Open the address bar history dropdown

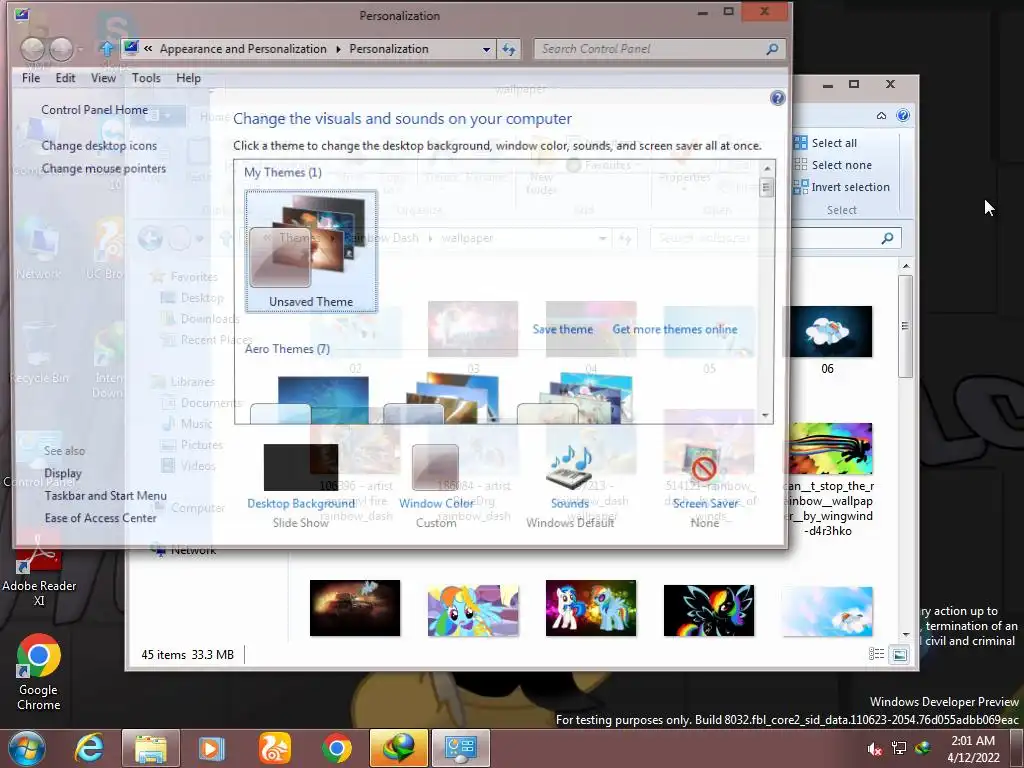click(486, 49)
